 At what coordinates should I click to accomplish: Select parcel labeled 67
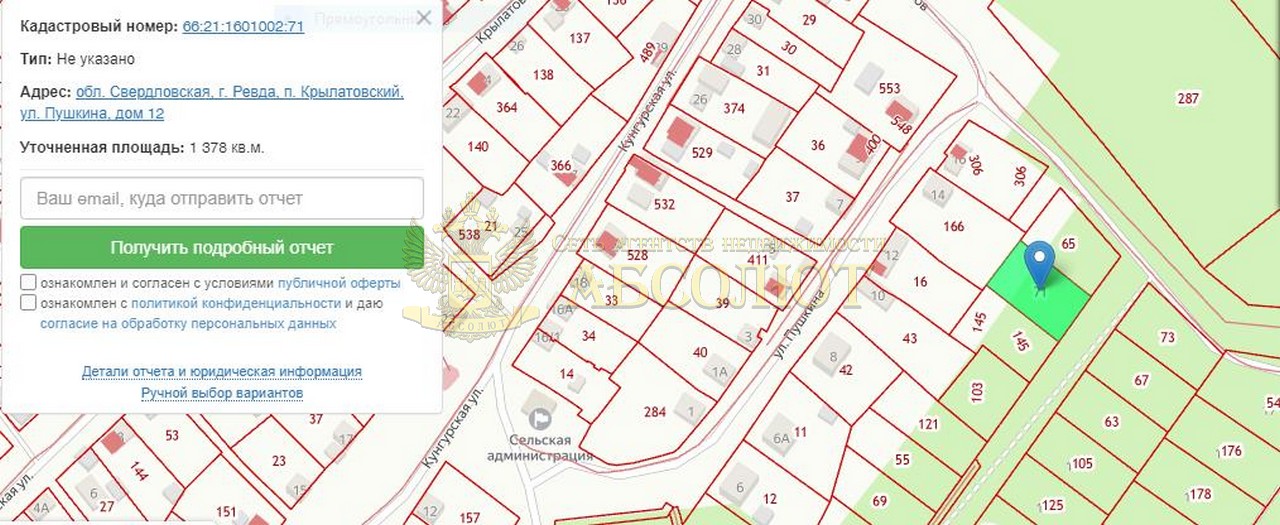coord(1142,380)
